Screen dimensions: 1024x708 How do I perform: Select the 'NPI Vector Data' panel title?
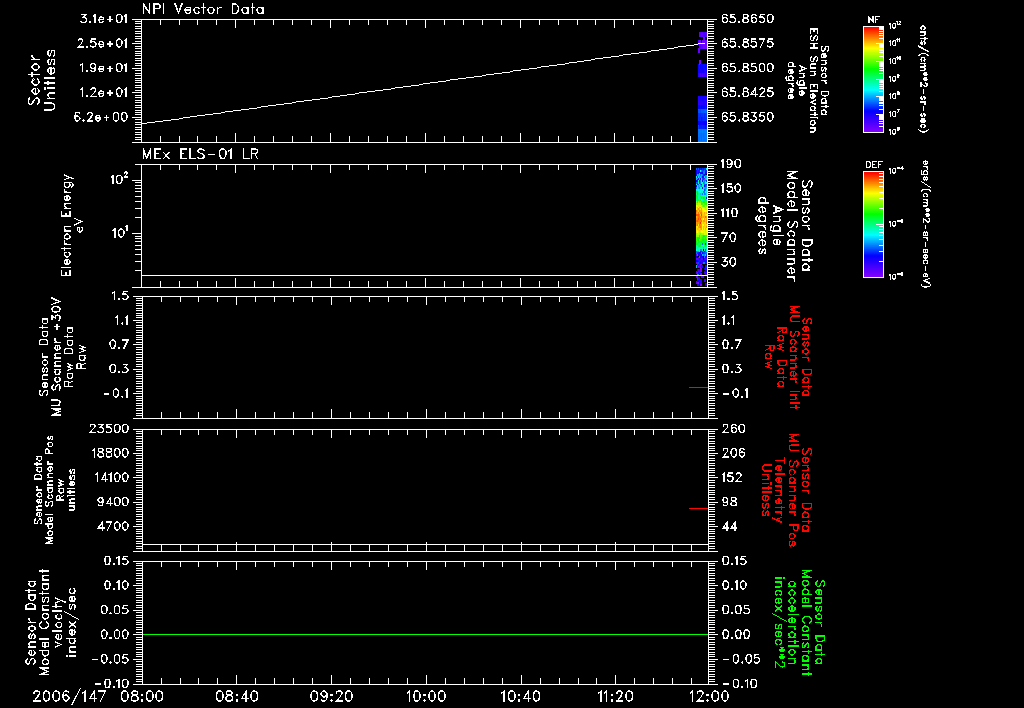tap(203, 9)
